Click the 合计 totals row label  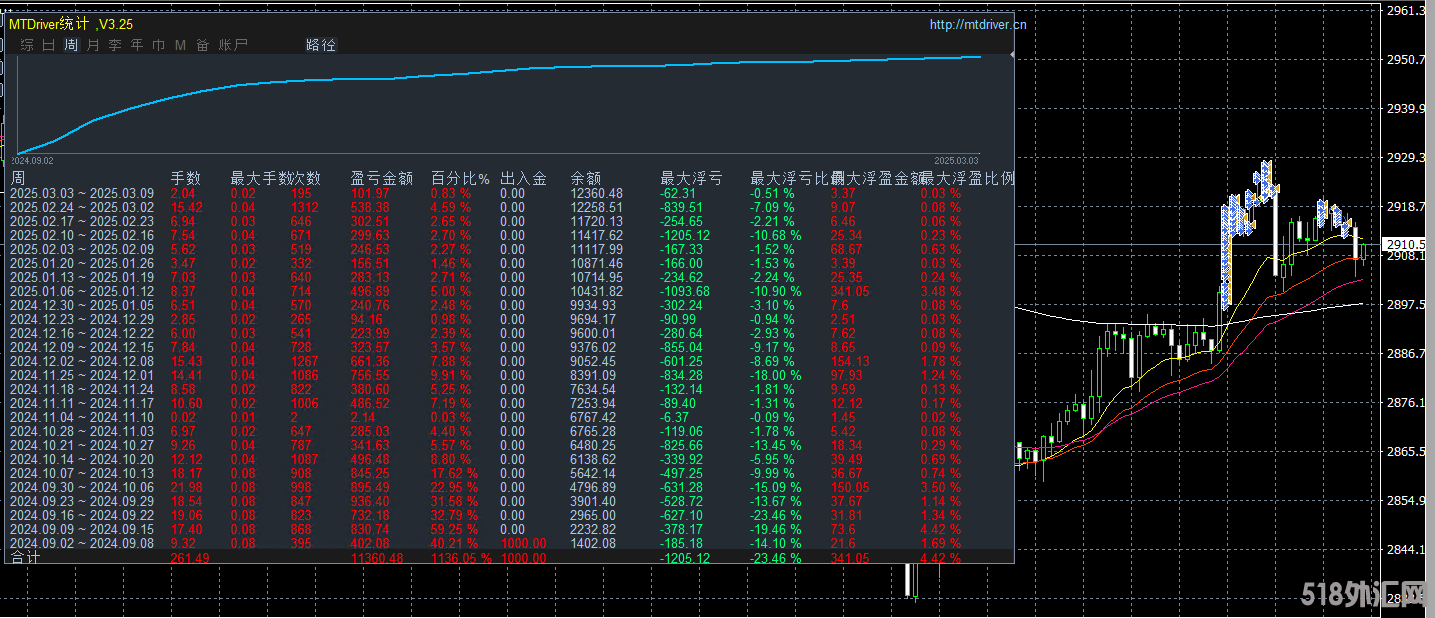[23, 557]
